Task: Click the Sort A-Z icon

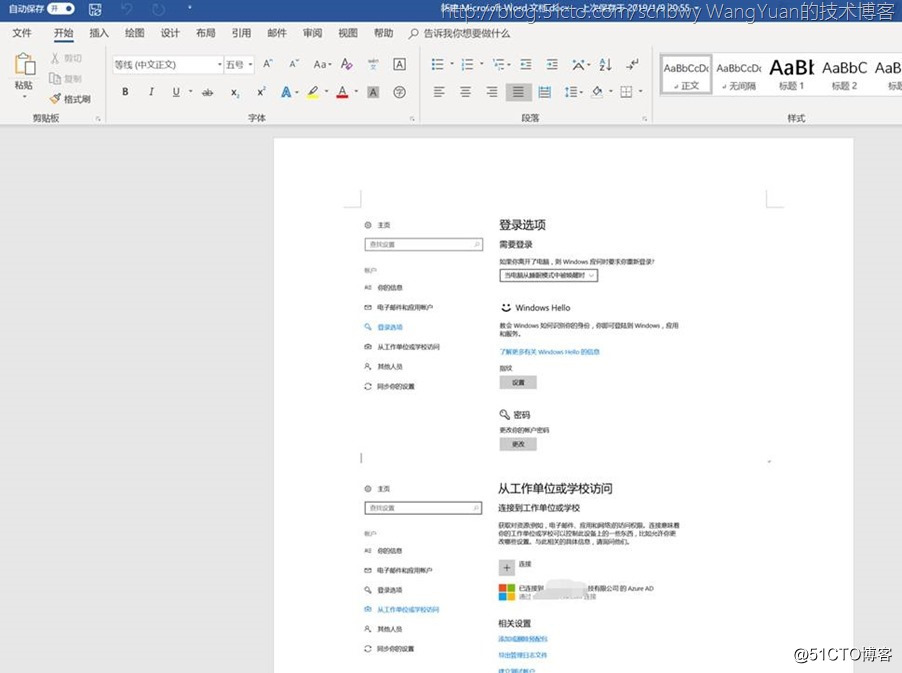Action: point(605,64)
